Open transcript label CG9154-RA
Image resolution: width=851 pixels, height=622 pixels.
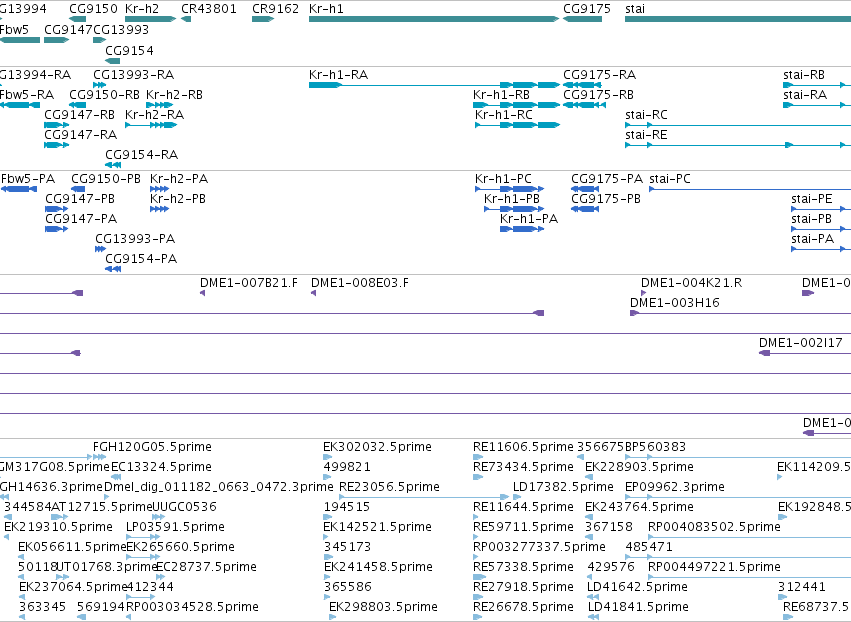[142, 155]
